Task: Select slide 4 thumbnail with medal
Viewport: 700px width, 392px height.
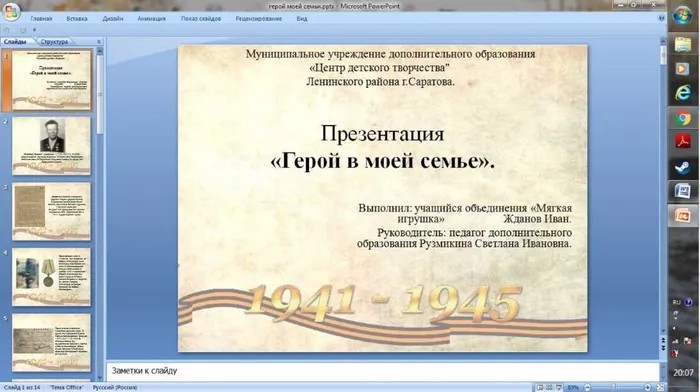Action: coord(51,277)
